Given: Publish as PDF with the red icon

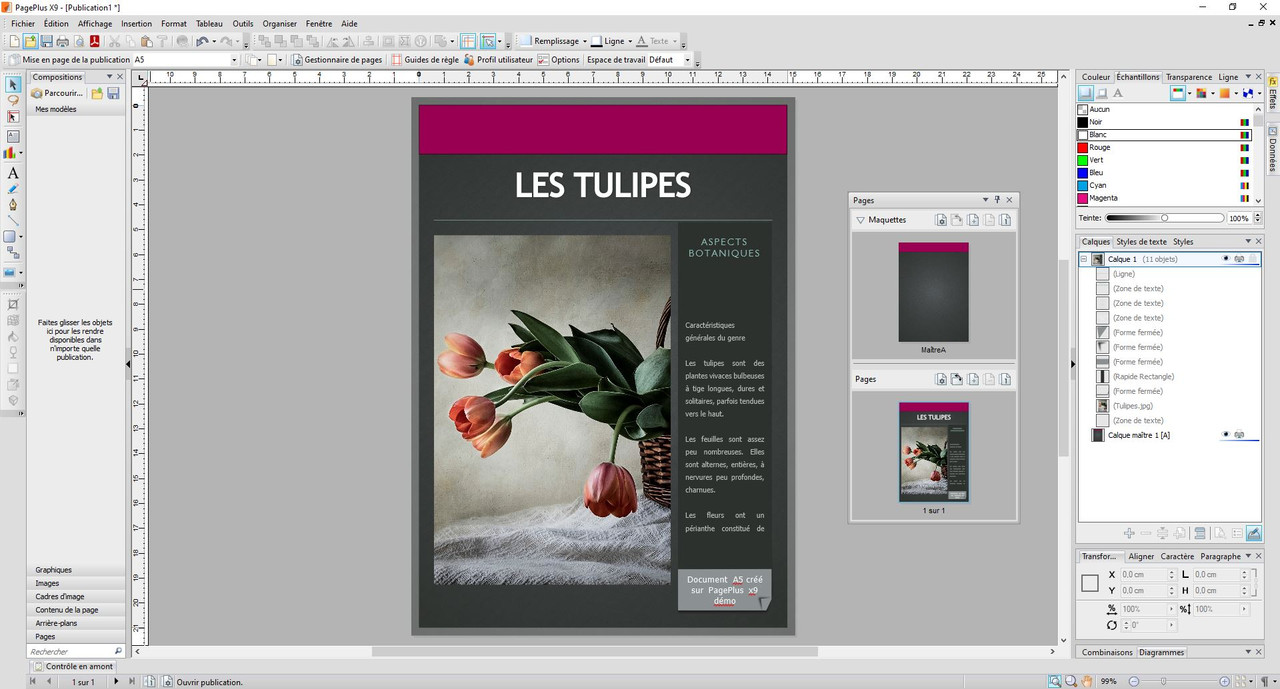Looking at the screenshot, I should [95, 41].
